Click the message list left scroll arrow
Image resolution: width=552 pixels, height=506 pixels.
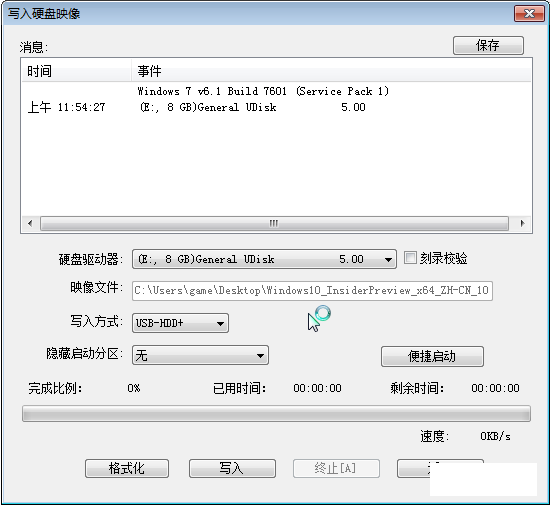tap(30, 224)
